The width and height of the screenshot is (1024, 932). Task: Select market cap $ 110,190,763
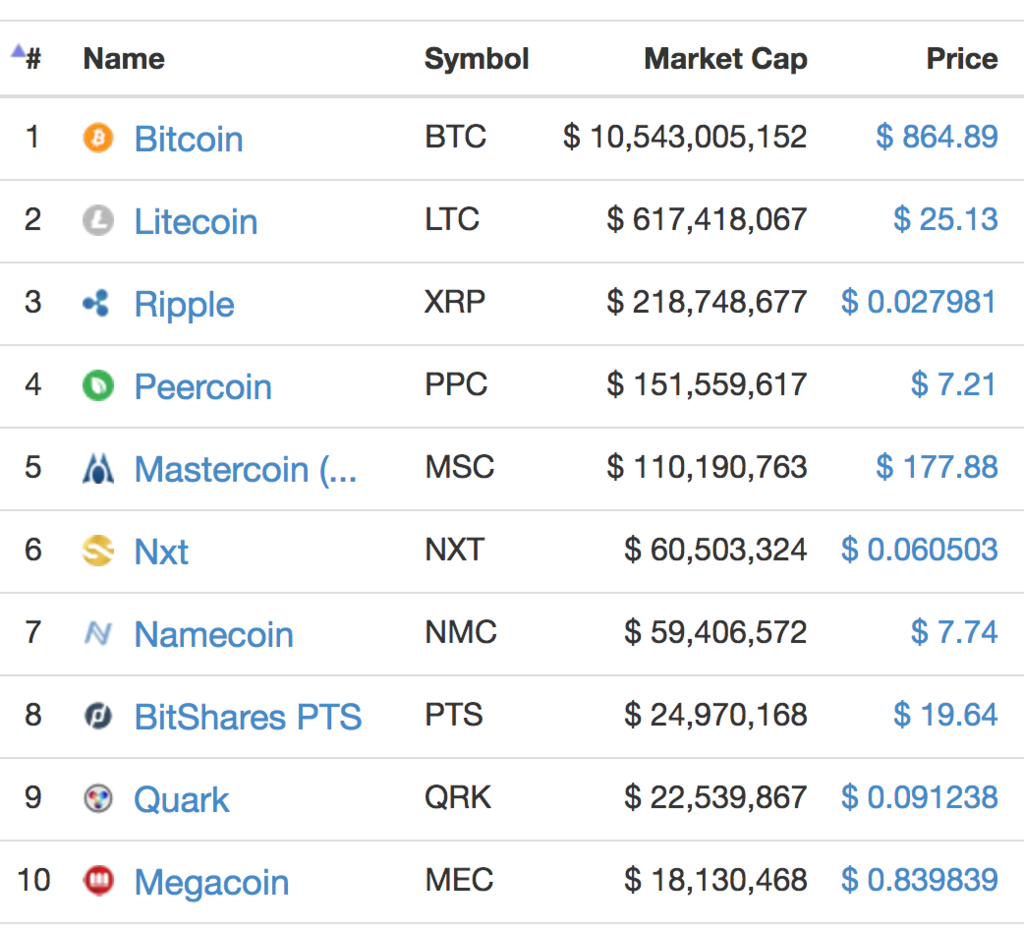click(x=707, y=468)
